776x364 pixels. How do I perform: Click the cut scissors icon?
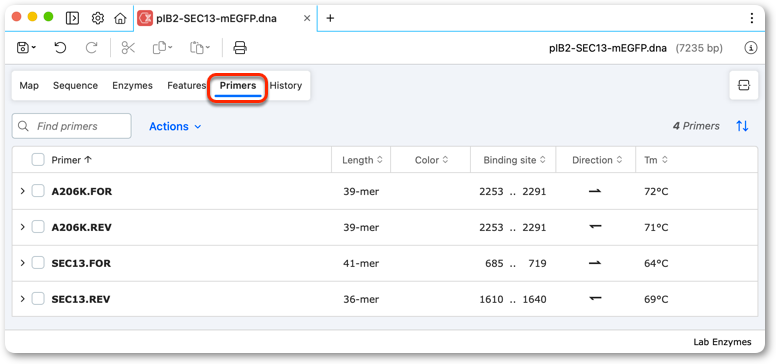click(x=128, y=48)
